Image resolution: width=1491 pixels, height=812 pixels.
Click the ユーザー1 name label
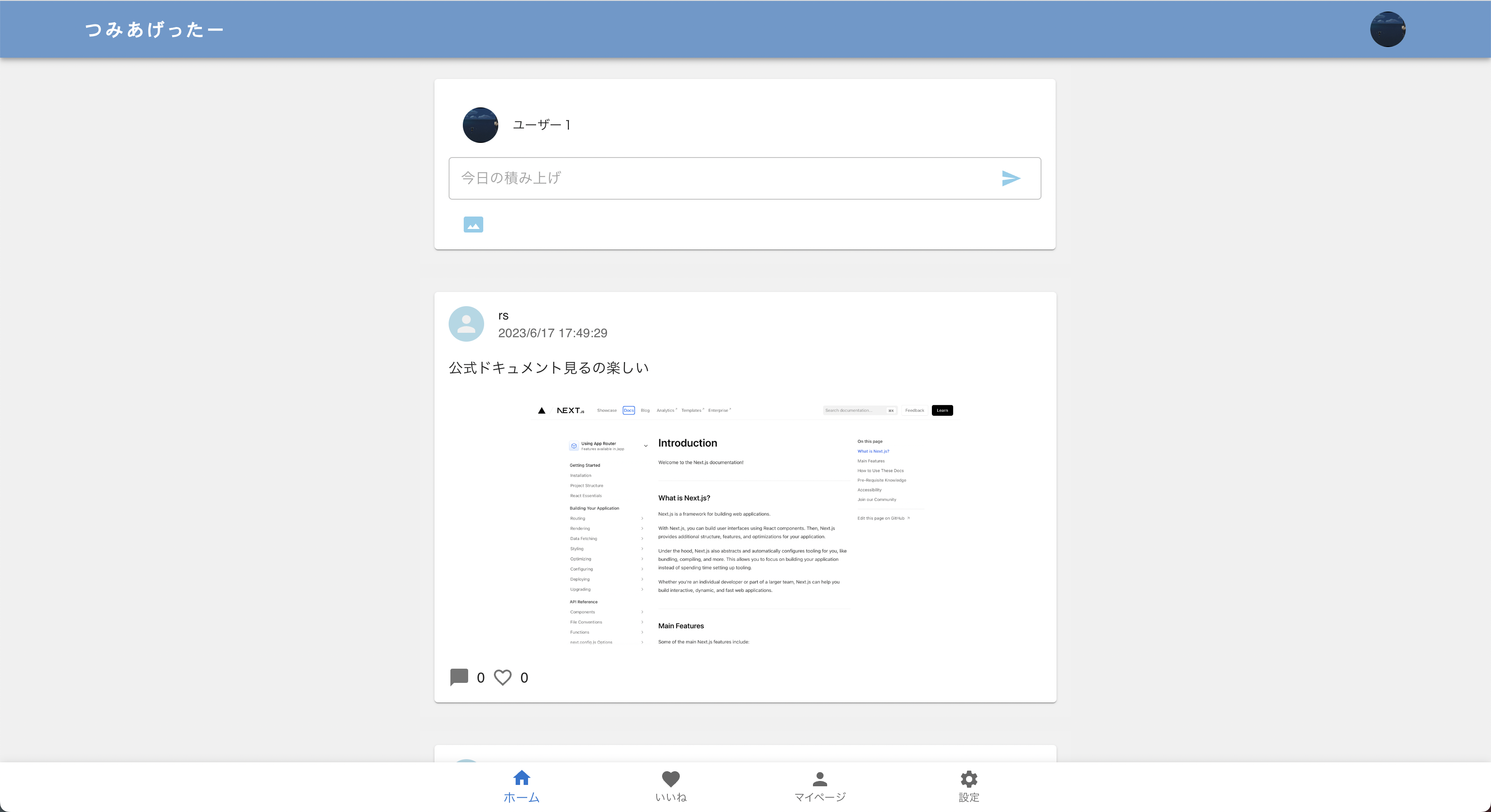(x=541, y=125)
